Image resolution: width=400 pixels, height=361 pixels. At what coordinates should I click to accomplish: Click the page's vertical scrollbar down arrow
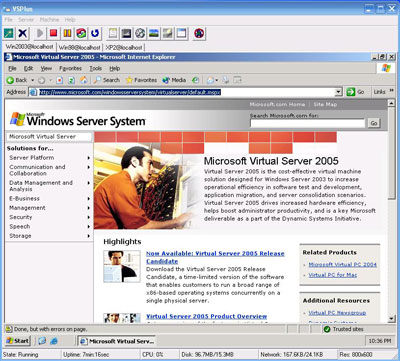click(x=392, y=319)
